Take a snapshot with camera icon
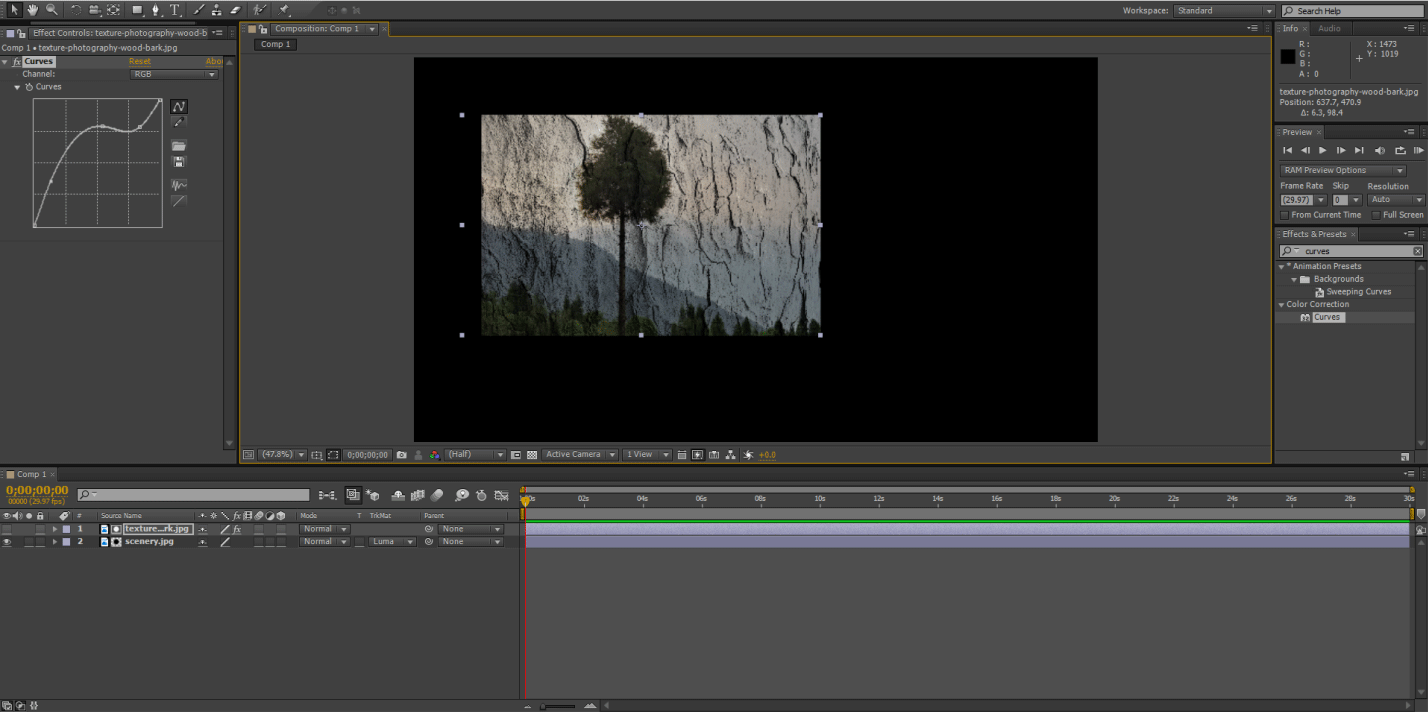1428x712 pixels. coord(401,455)
